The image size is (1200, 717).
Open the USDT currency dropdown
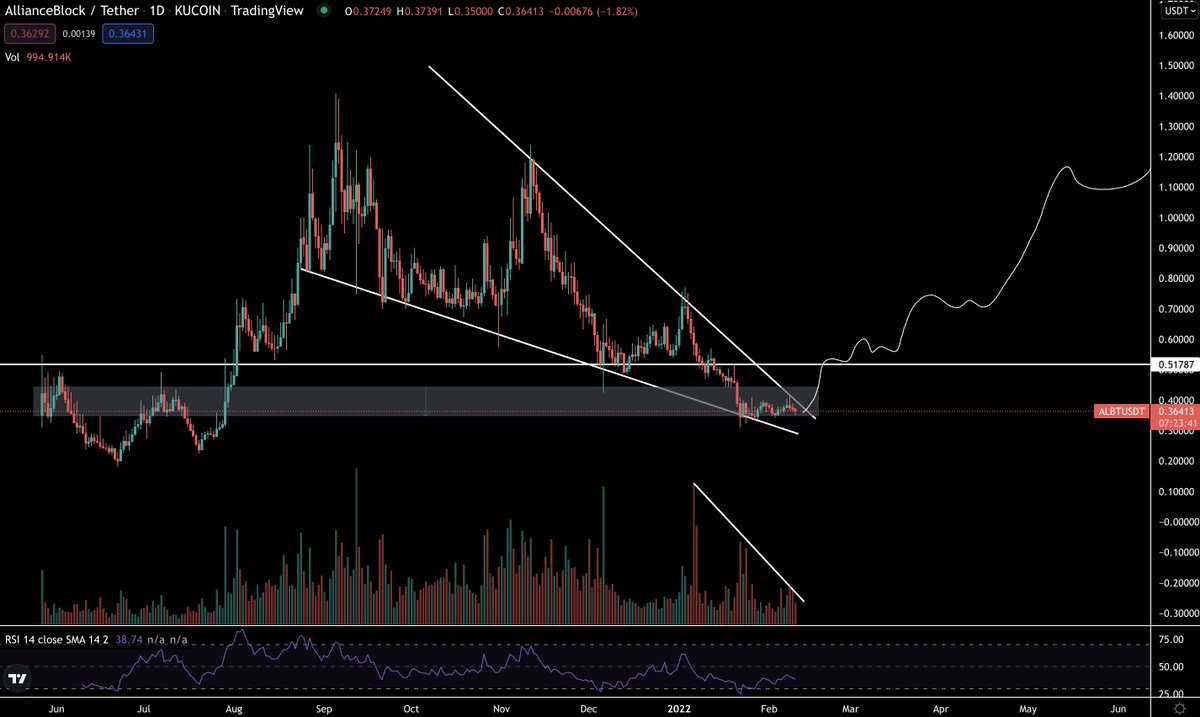pos(1176,9)
